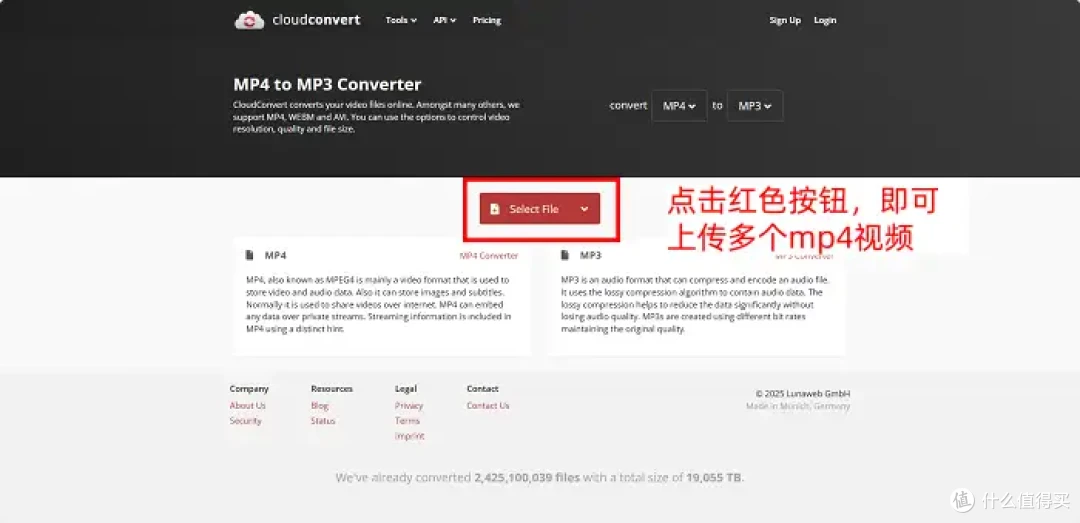The image size is (1080, 523).
Task: Click the MP4 card title text
Action: click(x=276, y=256)
